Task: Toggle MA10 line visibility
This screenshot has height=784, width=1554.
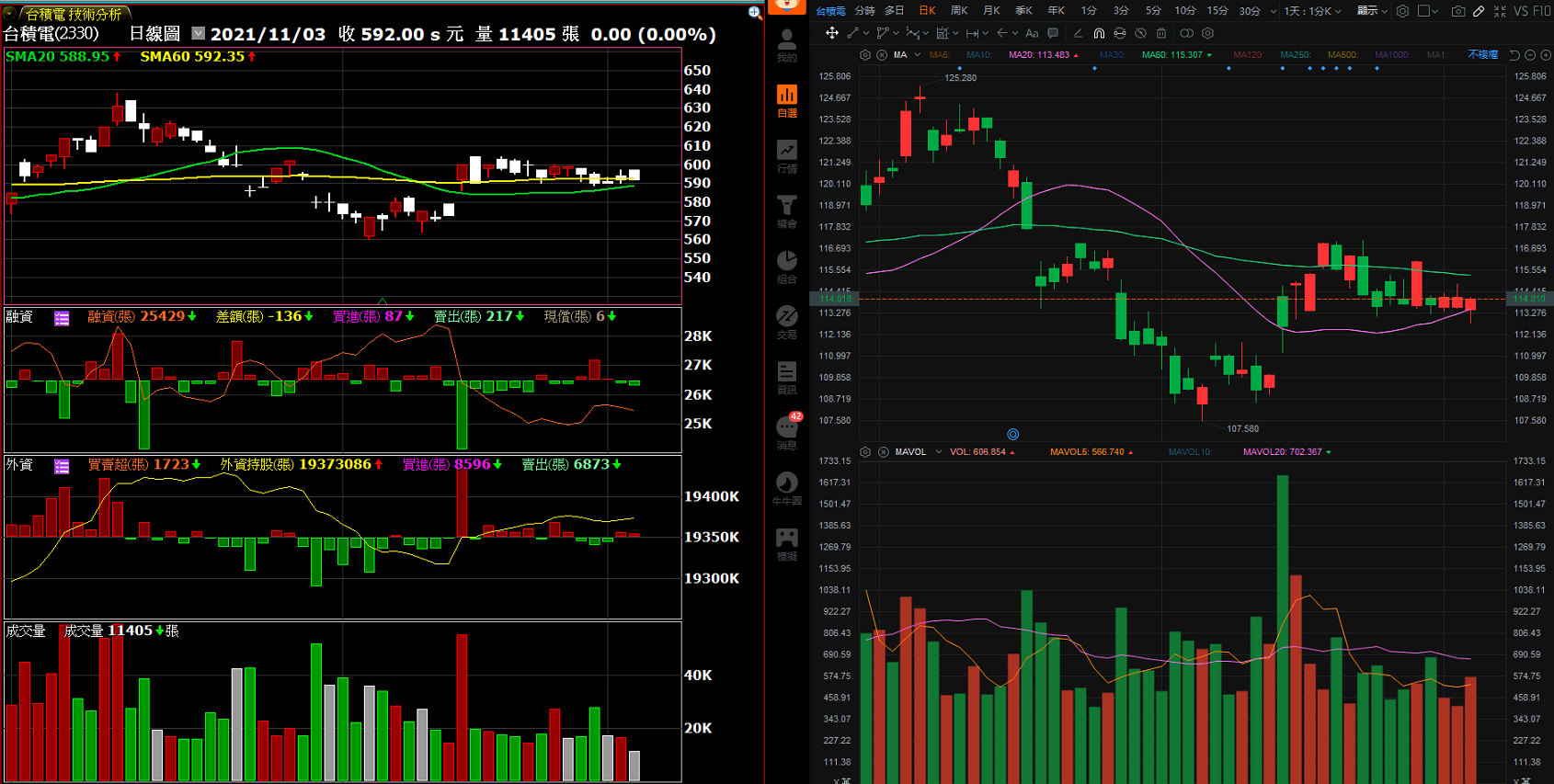Action: click(x=979, y=55)
